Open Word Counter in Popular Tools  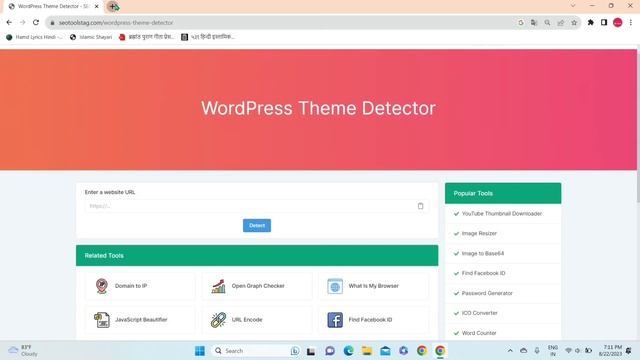[x=479, y=333]
